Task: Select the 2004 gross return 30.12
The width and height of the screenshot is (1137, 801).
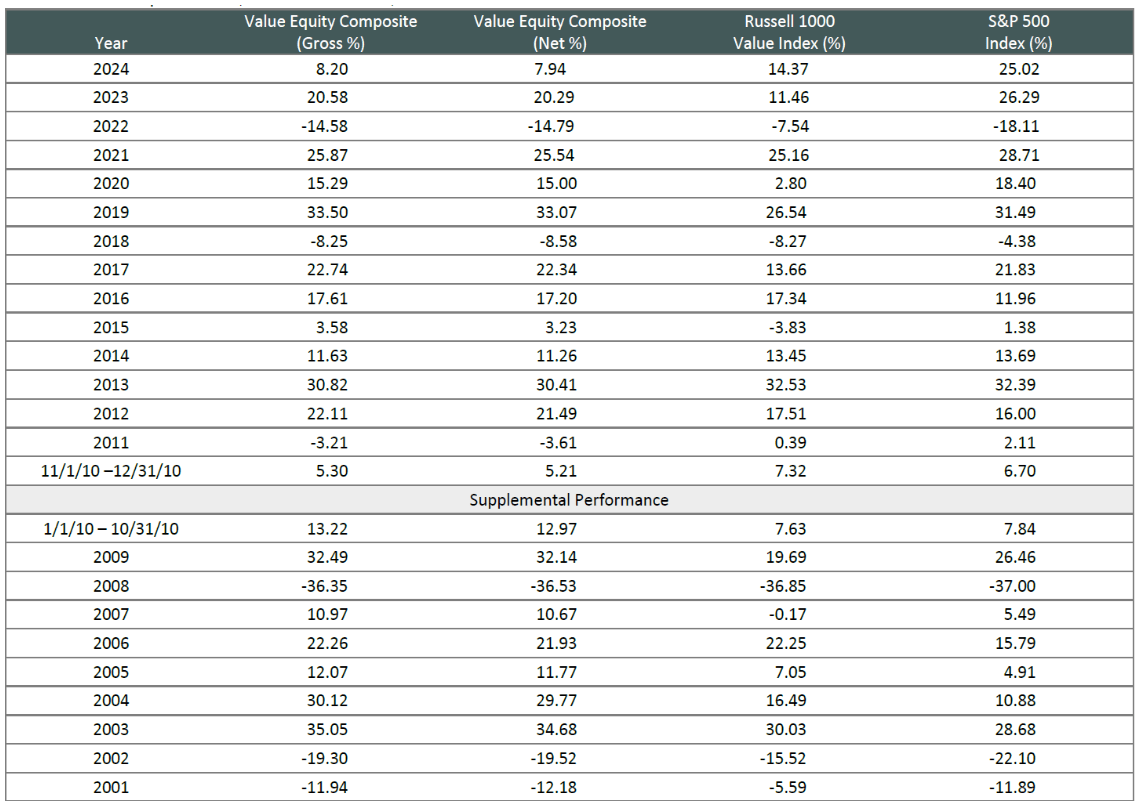Action: click(x=328, y=702)
